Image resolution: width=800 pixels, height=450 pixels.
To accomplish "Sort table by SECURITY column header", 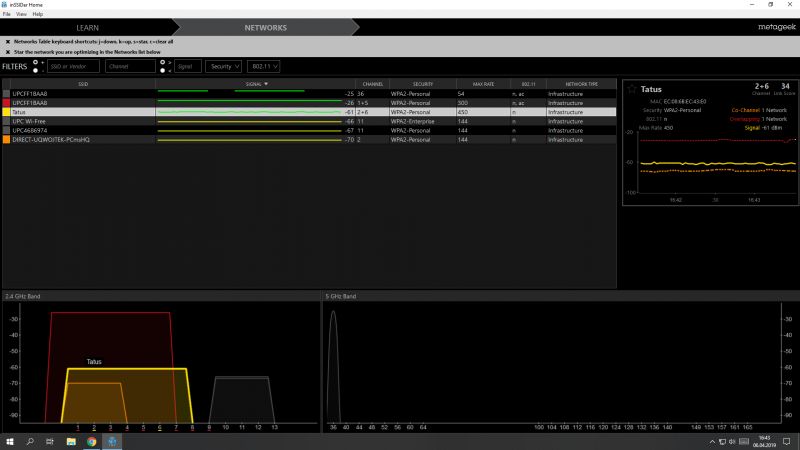I will pos(423,84).
